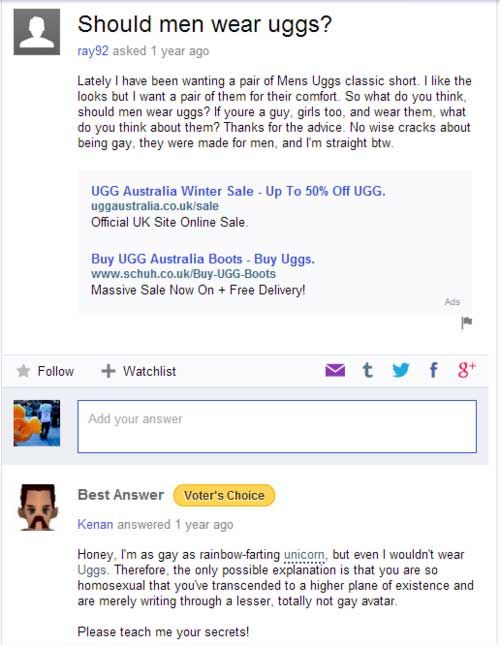Share the question on Tumblr
Viewport: 500px width, 645px height.
coord(368,370)
